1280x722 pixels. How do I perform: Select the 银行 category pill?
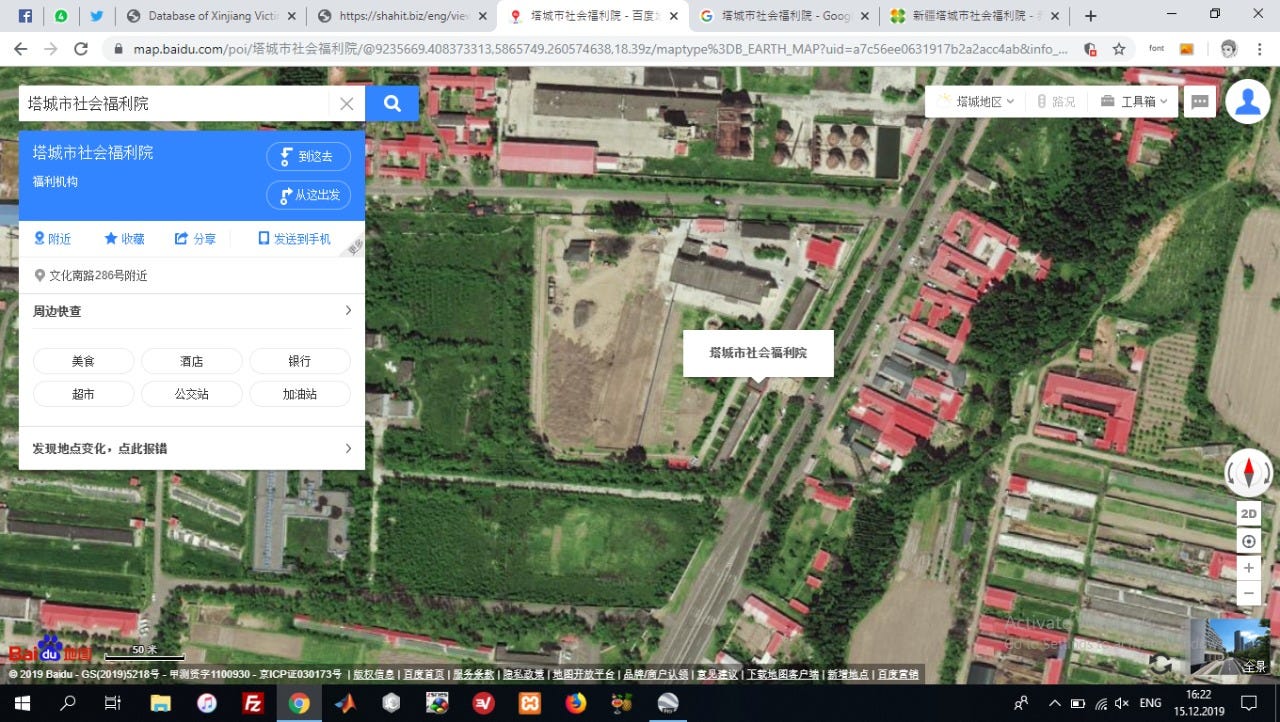click(x=299, y=361)
